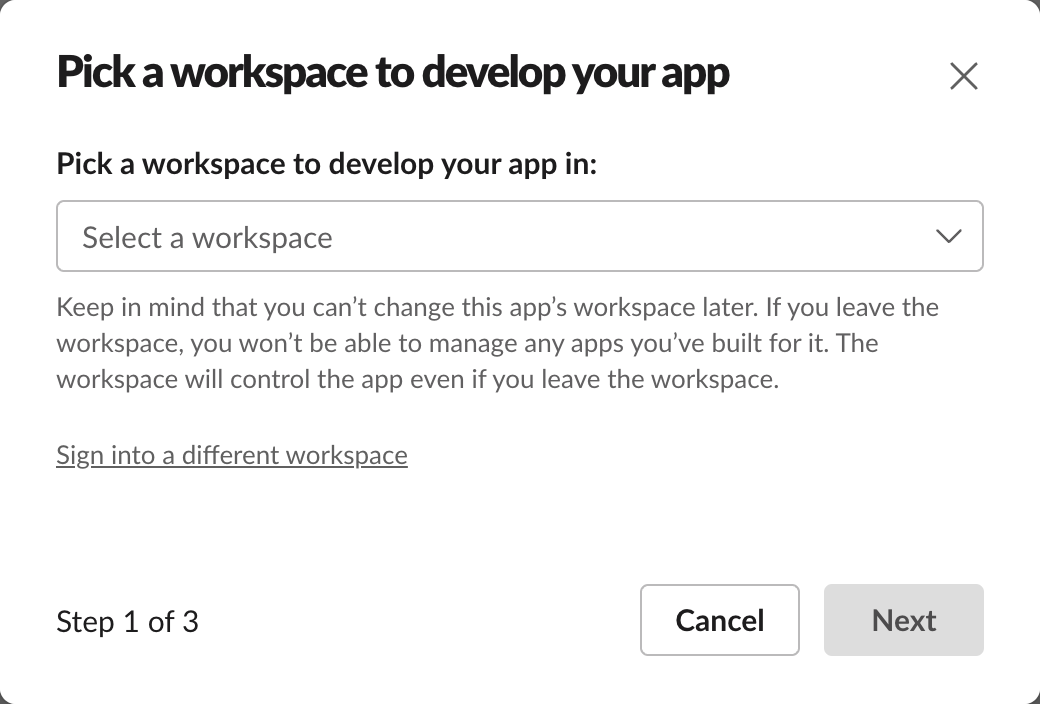Focus the workspace combo box field

(x=519, y=237)
